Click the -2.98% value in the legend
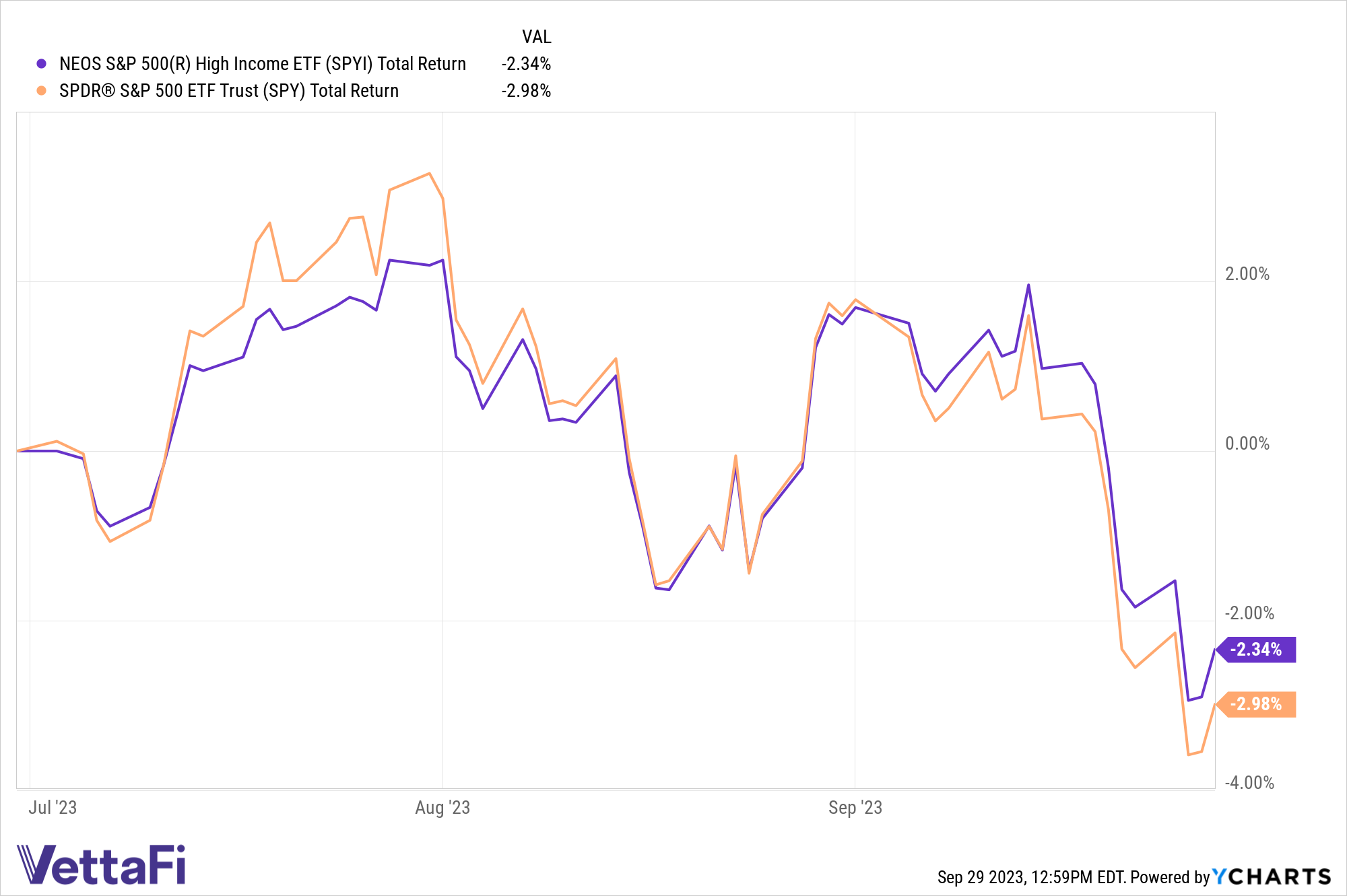Screen dimensions: 1347x896 tap(526, 91)
